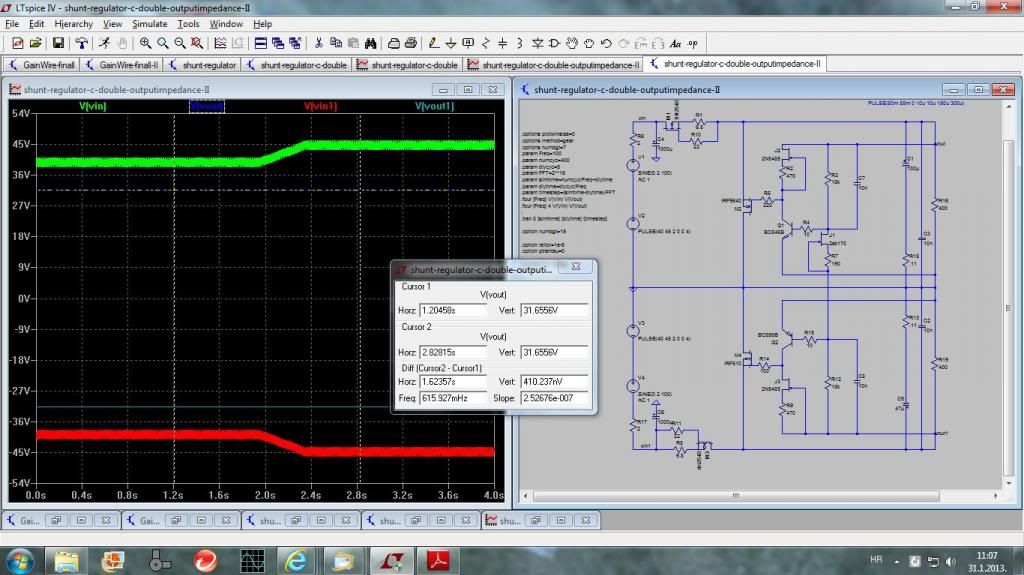The image size is (1024, 575).
Task: Click the Find binoculars icon
Action: tap(370, 44)
